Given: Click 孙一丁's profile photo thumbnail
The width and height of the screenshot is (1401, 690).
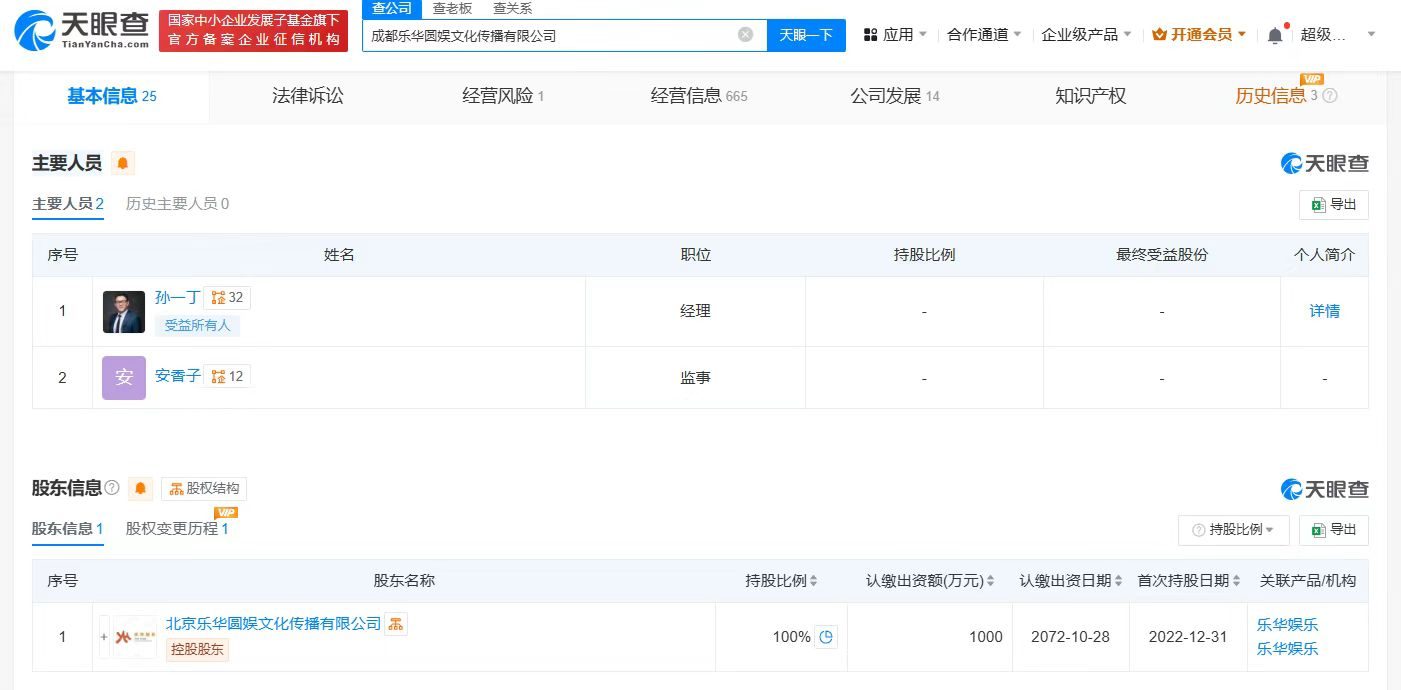Looking at the screenshot, I should click(123, 311).
